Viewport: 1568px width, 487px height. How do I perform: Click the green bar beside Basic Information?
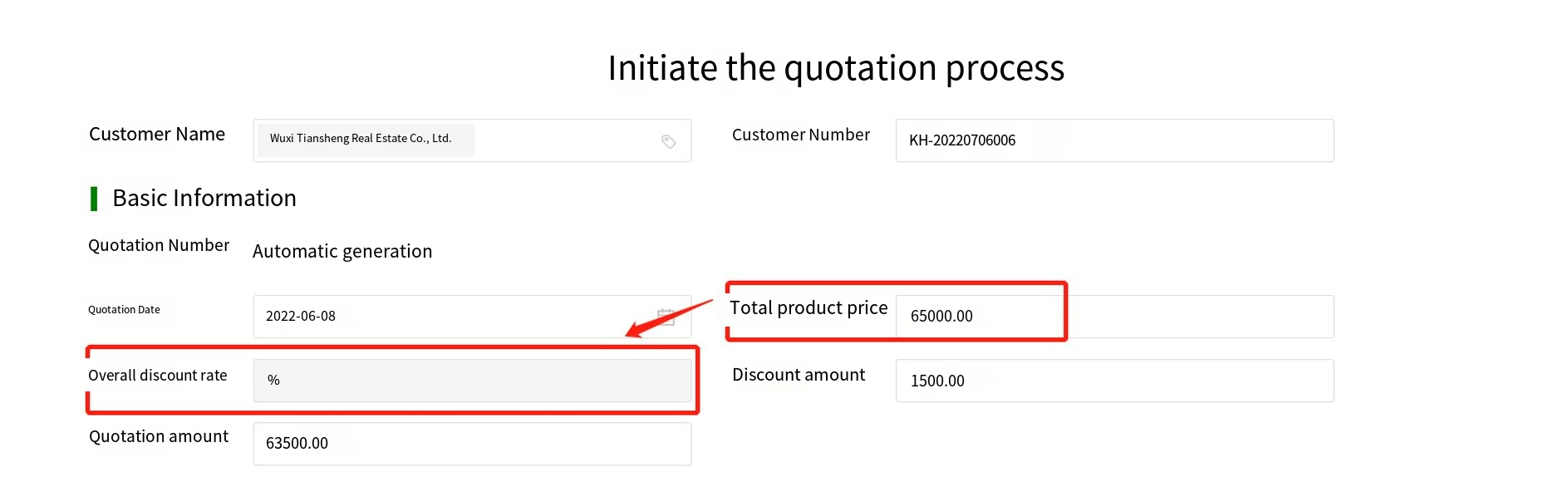tap(94, 199)
